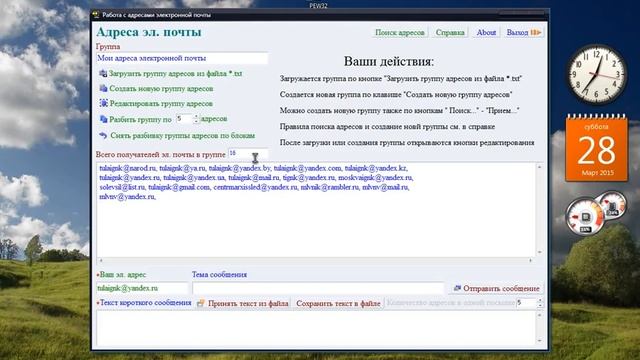
Task: Click the exit arrow icon next to Выход
Action: pos(536,32)
